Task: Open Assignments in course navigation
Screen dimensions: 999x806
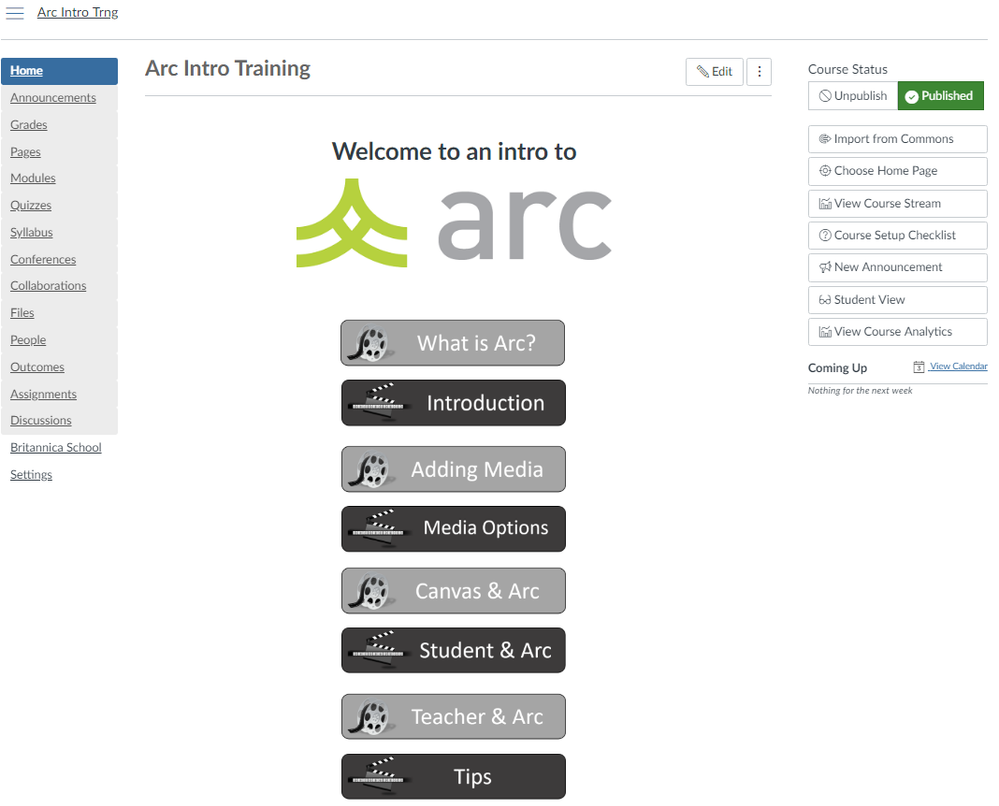Action: (43, 394)
